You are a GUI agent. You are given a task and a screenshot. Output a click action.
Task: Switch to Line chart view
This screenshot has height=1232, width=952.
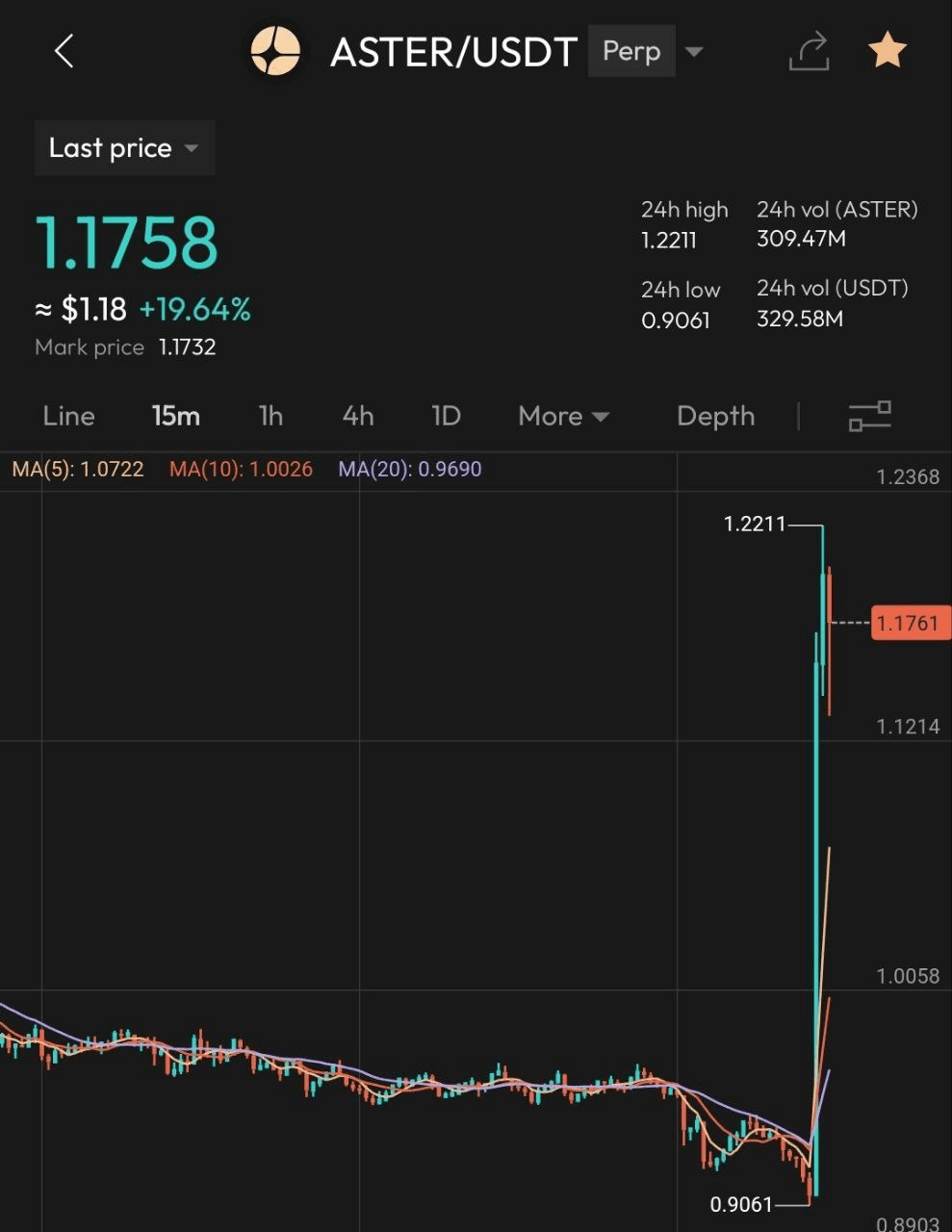pos(67,416)
